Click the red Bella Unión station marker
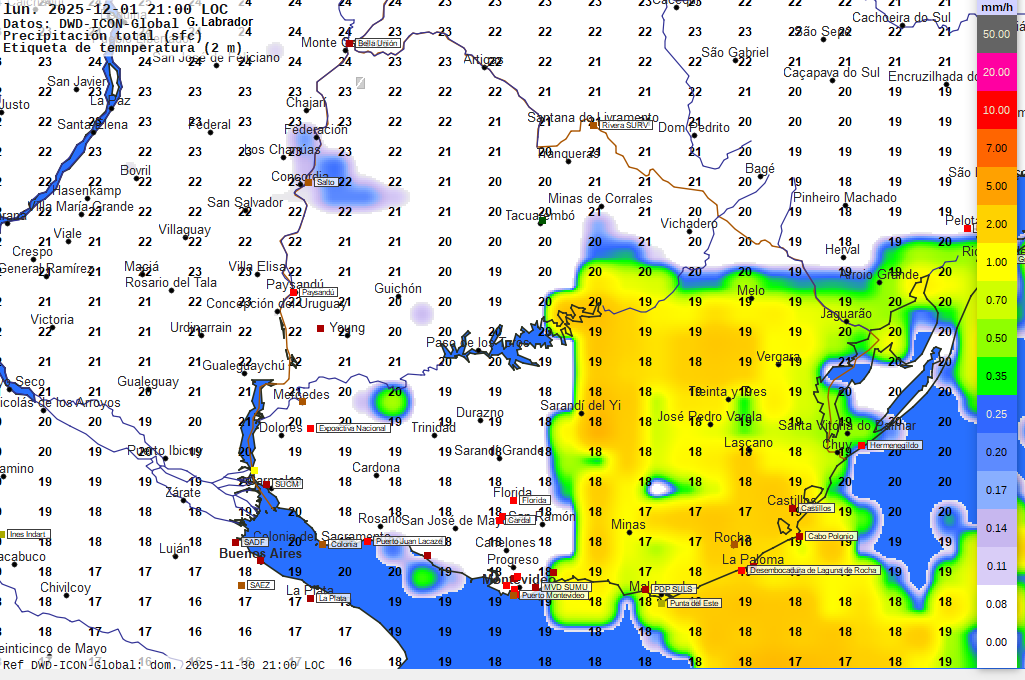Image resolution: width=1025 pixels, height=680 pixels. (347, 43)
